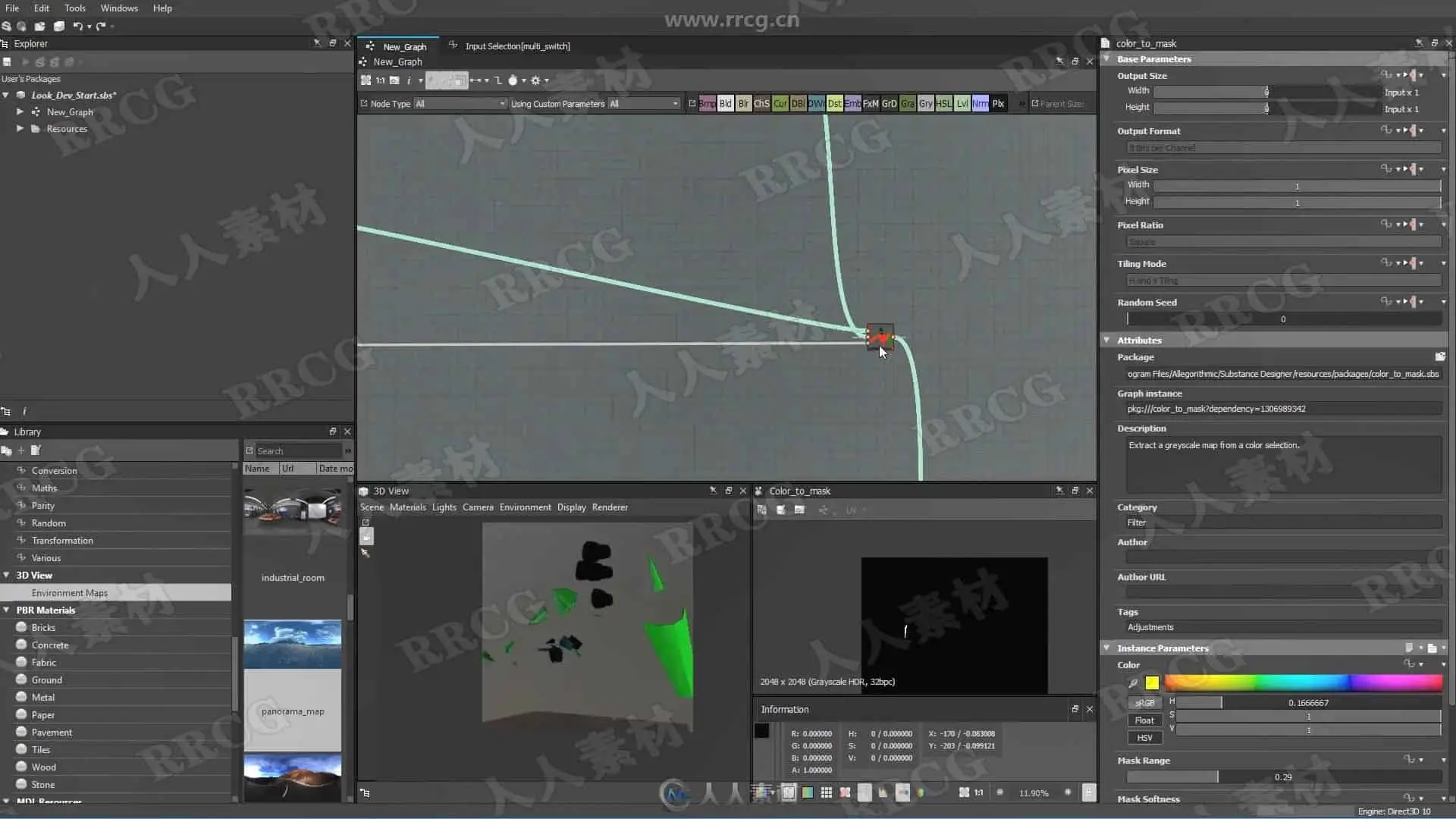The width and height of the screenshot is (1456, 819).
Task: Switch color mode to sRGB
Action: [1144, 703]
